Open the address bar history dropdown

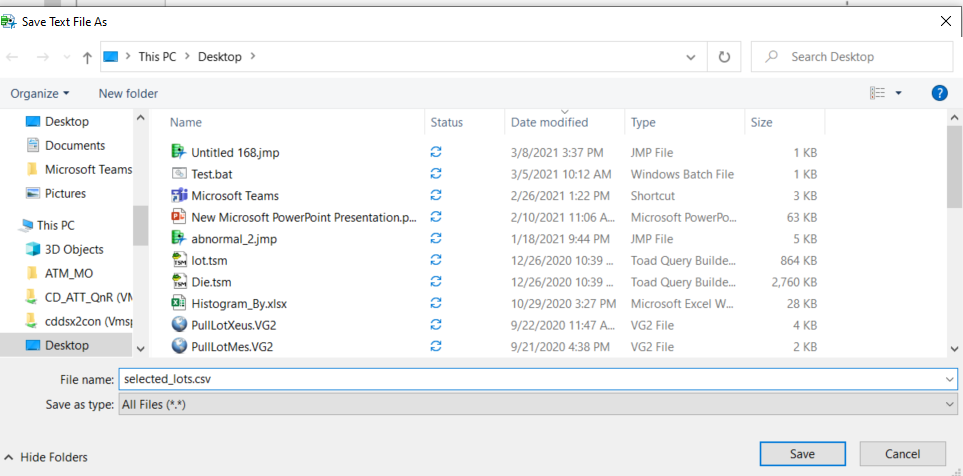click(x=694, y=57)
